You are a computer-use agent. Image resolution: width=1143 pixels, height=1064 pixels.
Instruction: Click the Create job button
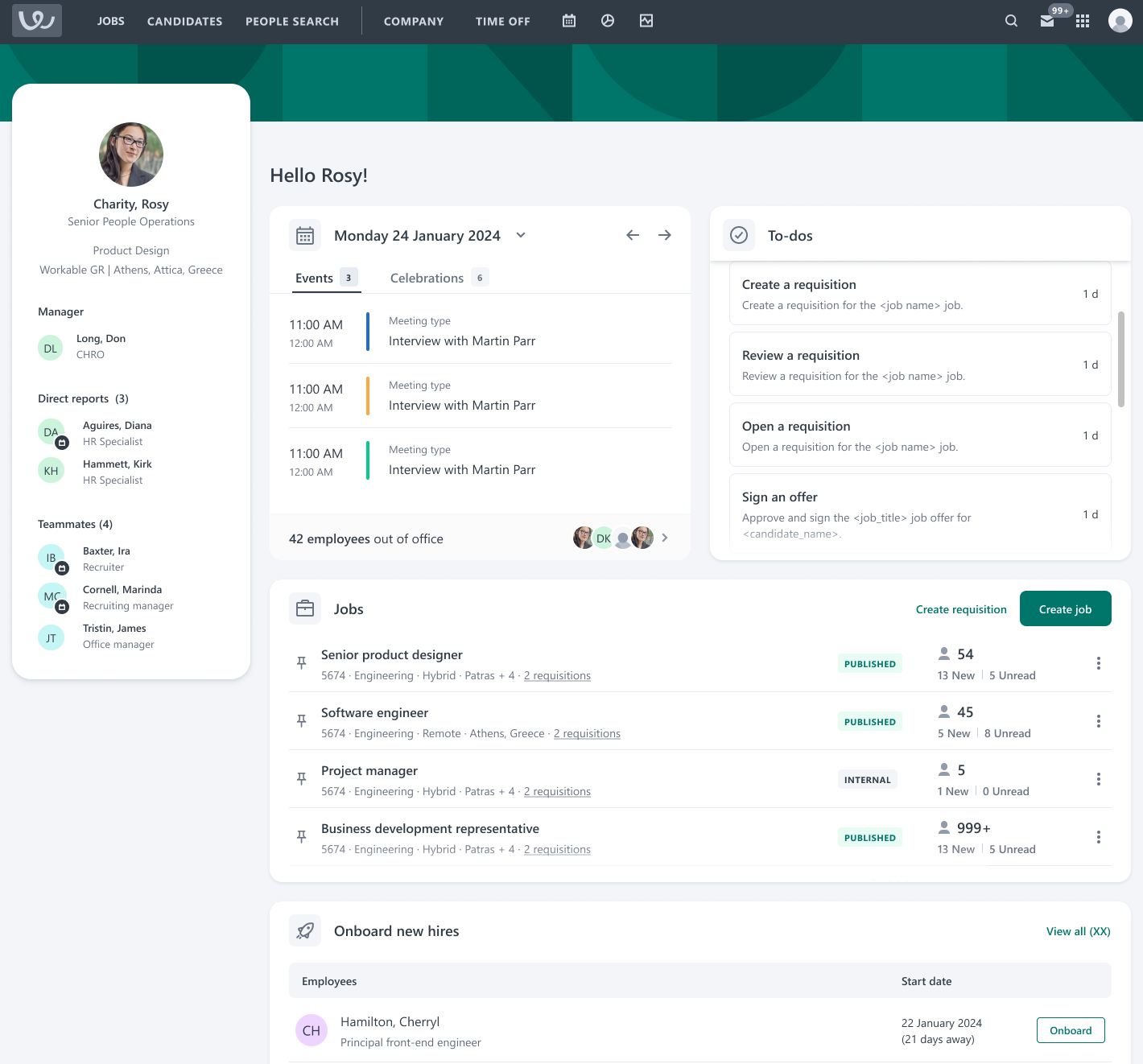tap(1065, 609)
